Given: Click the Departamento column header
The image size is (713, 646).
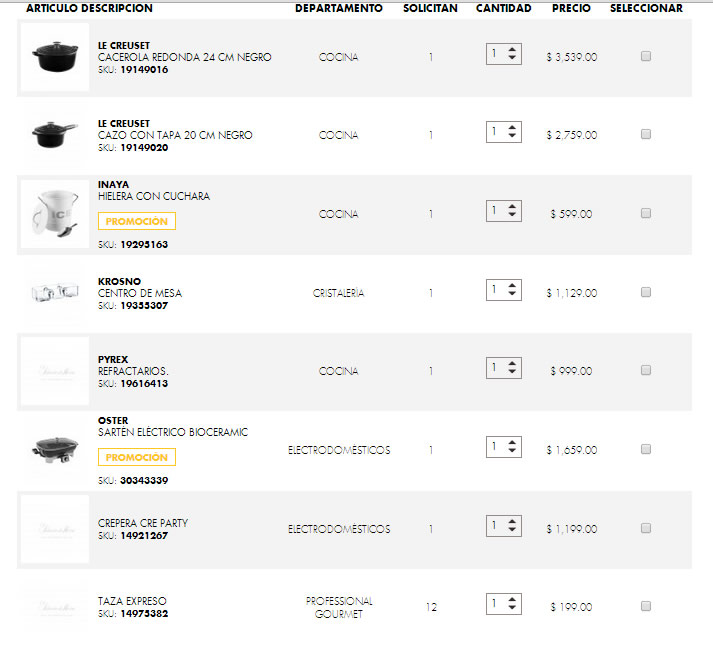Looking at the screenshot, I should [x=338, y=8].
